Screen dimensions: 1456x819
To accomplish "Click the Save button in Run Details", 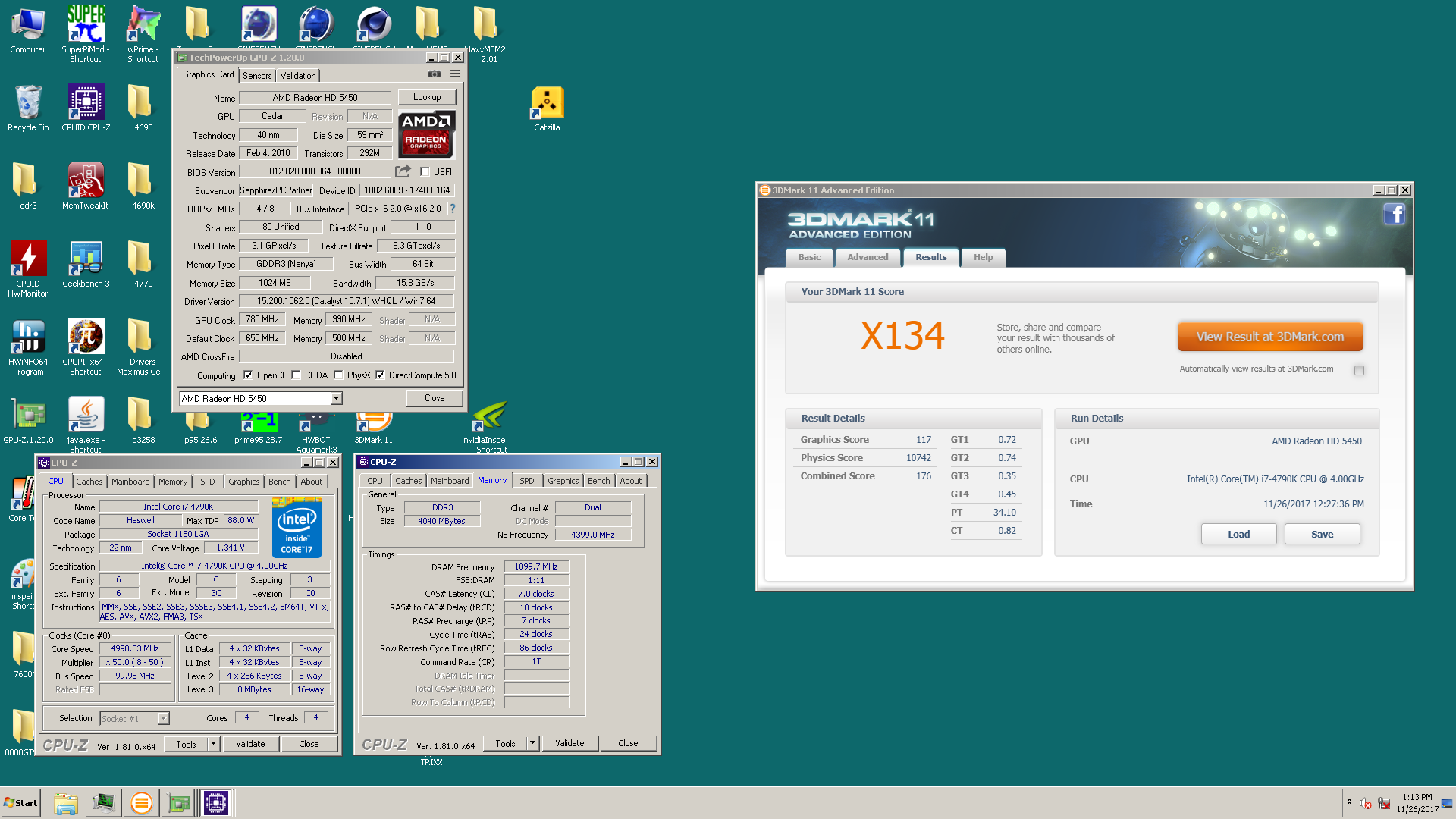I will (x=1322, y=534).
